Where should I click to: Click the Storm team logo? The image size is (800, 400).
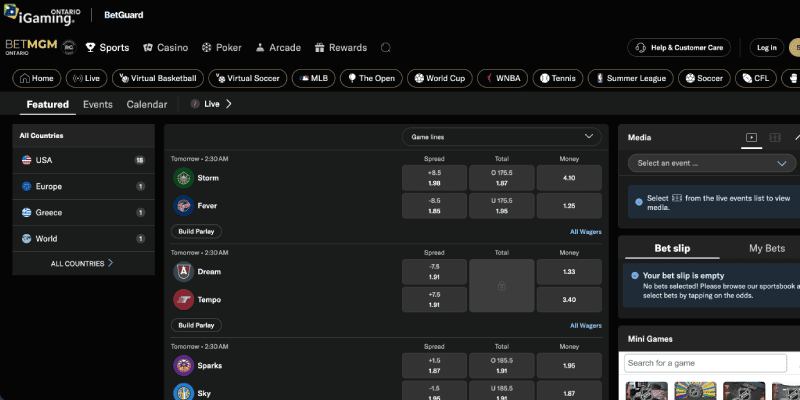coord(183,178)
